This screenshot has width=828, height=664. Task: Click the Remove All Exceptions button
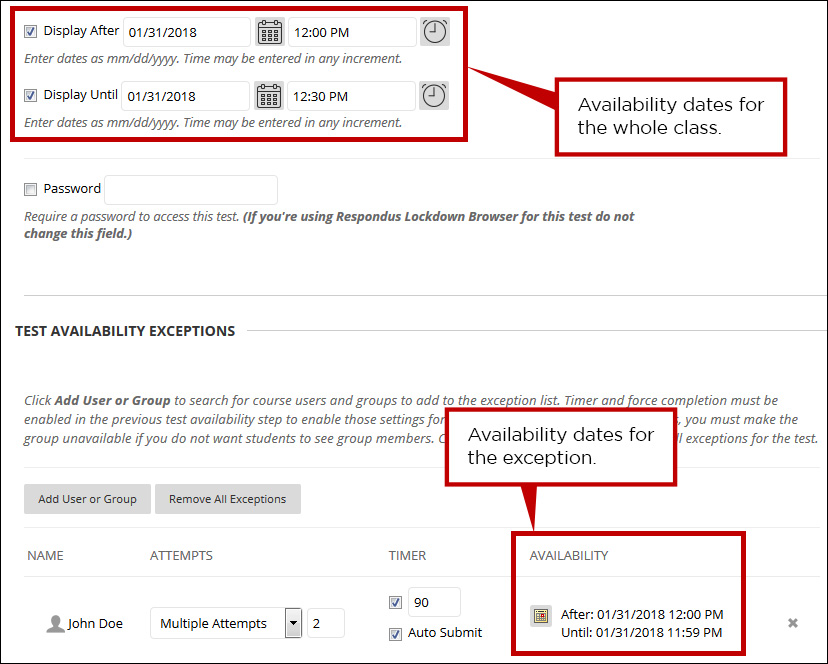[x=227, y=499]
